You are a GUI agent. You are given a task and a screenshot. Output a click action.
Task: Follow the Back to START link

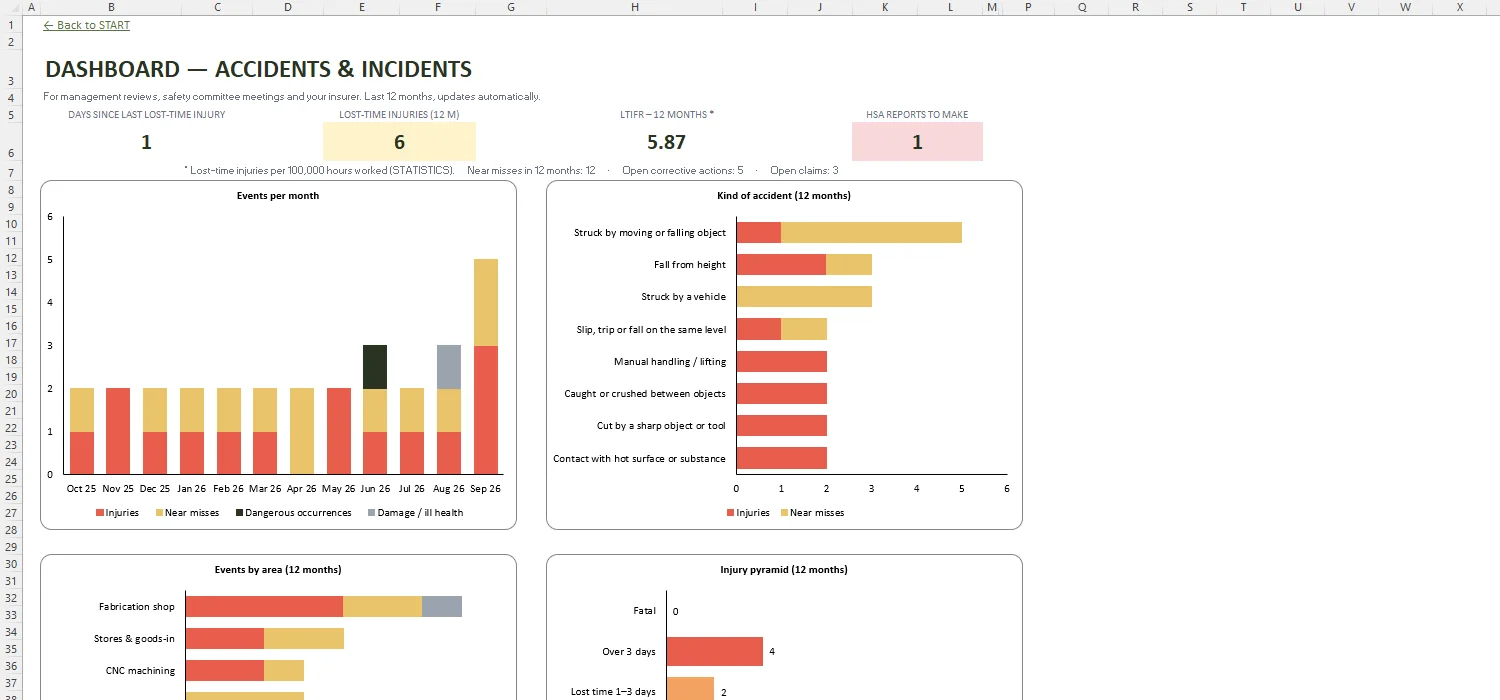[x=87, y=25]
